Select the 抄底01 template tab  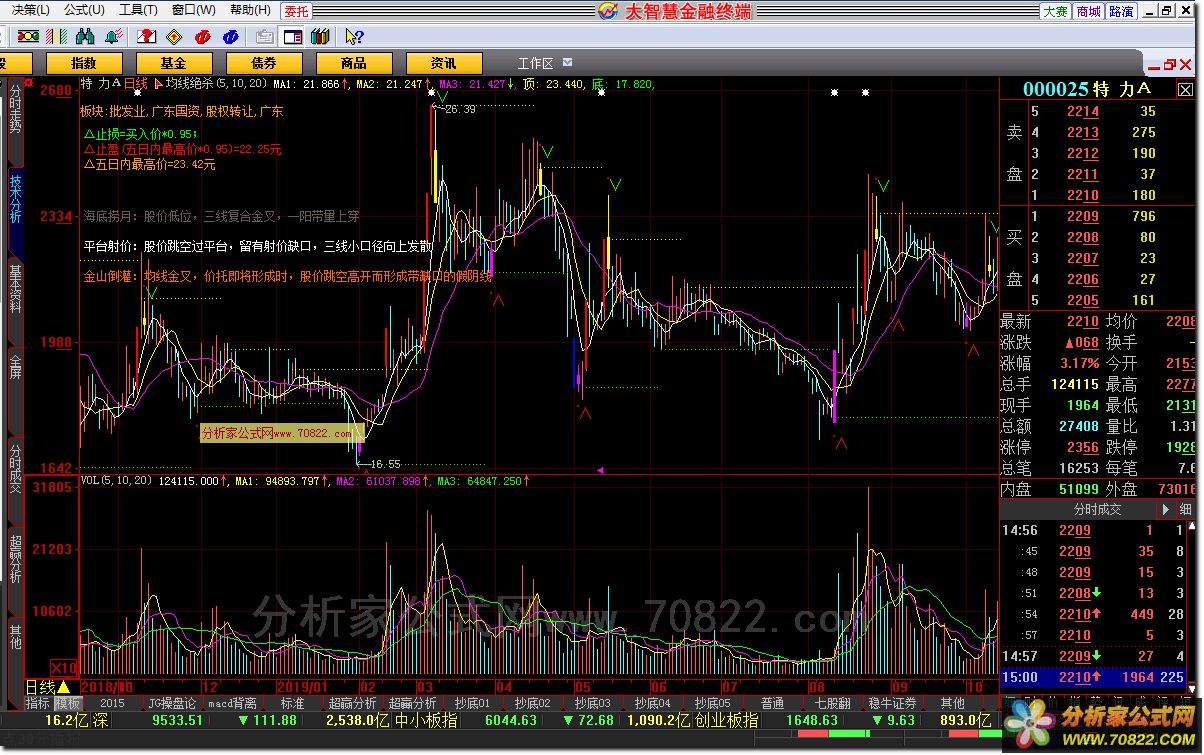[x=472, y=703]
